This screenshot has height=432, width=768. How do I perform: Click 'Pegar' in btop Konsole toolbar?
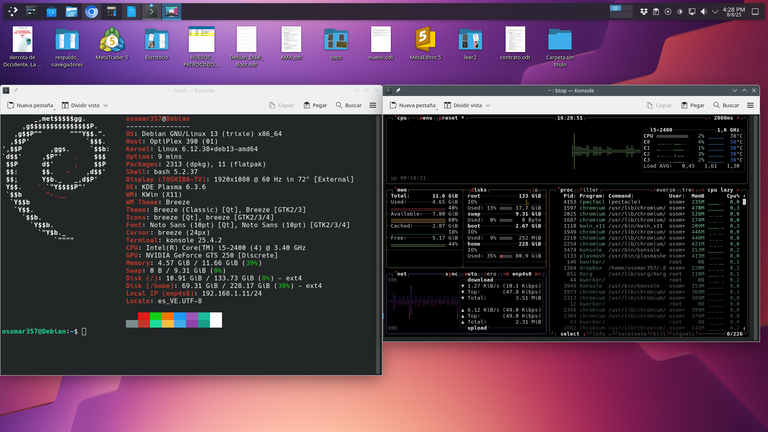[x=693, y=105]
